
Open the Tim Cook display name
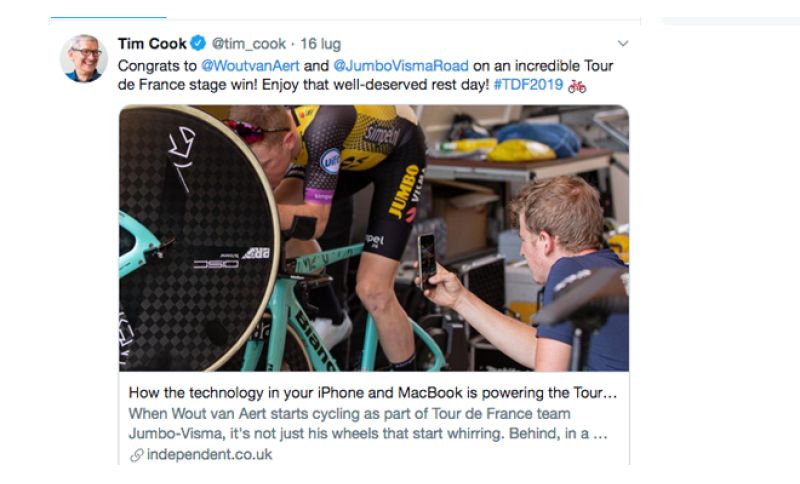[152, 44]
